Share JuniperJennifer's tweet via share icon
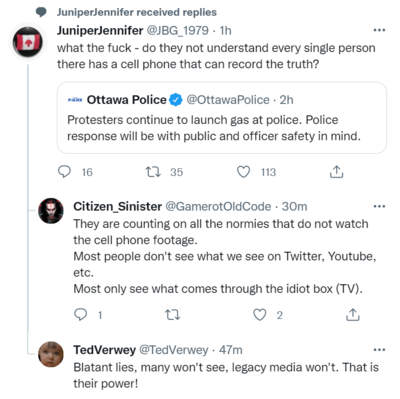Image resolution: width=400 pixels, height=399 pixels. 336,172
